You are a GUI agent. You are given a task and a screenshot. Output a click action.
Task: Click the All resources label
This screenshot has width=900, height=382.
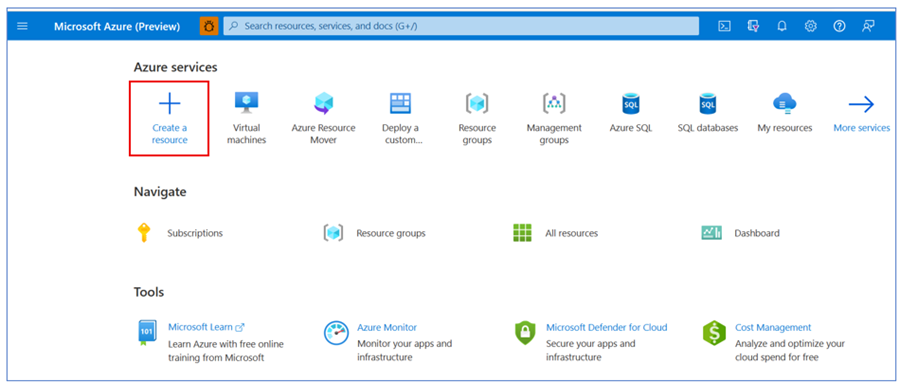click(571, 233)
